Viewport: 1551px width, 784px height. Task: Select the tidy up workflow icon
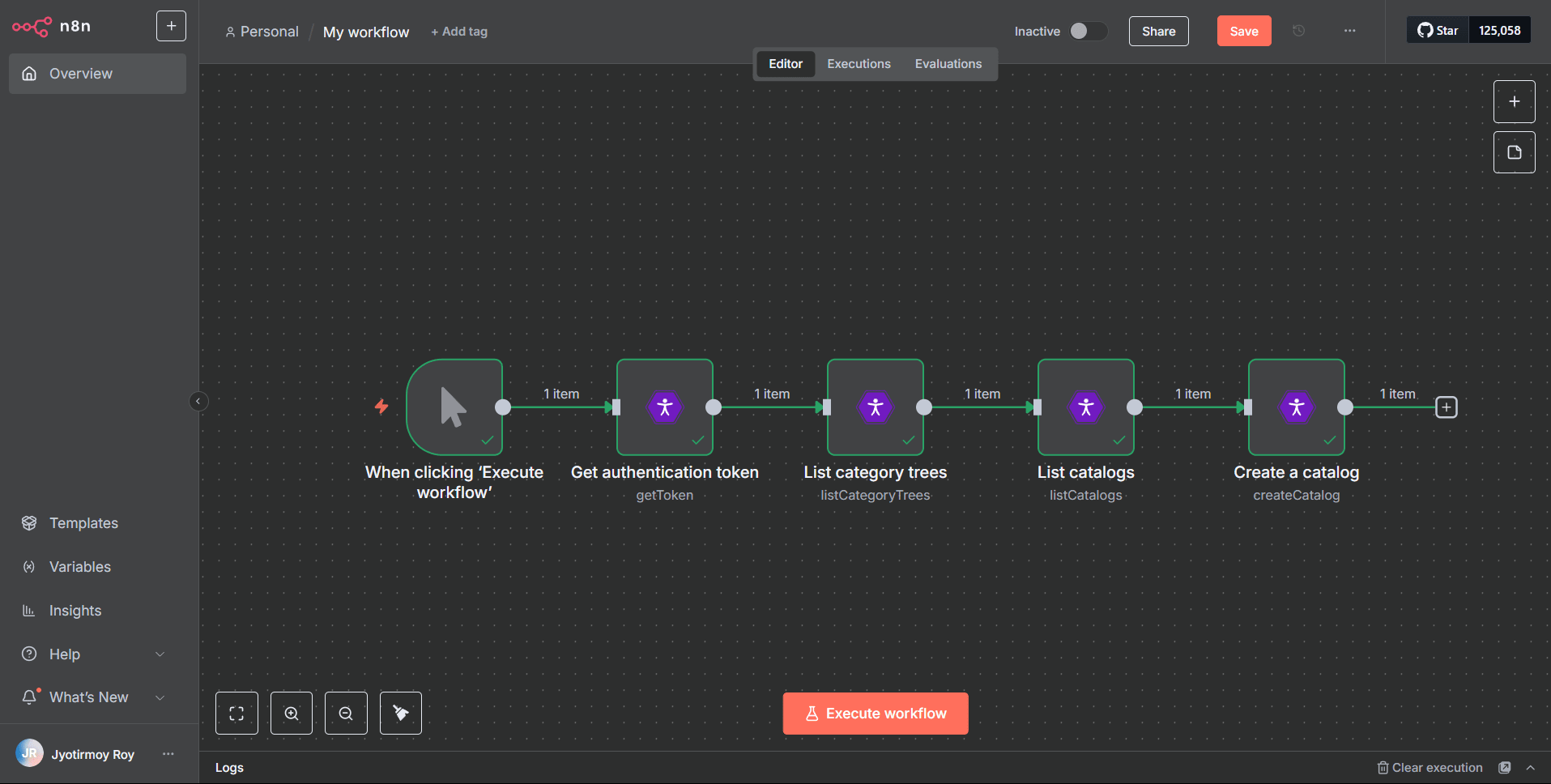tap(400, 713)
